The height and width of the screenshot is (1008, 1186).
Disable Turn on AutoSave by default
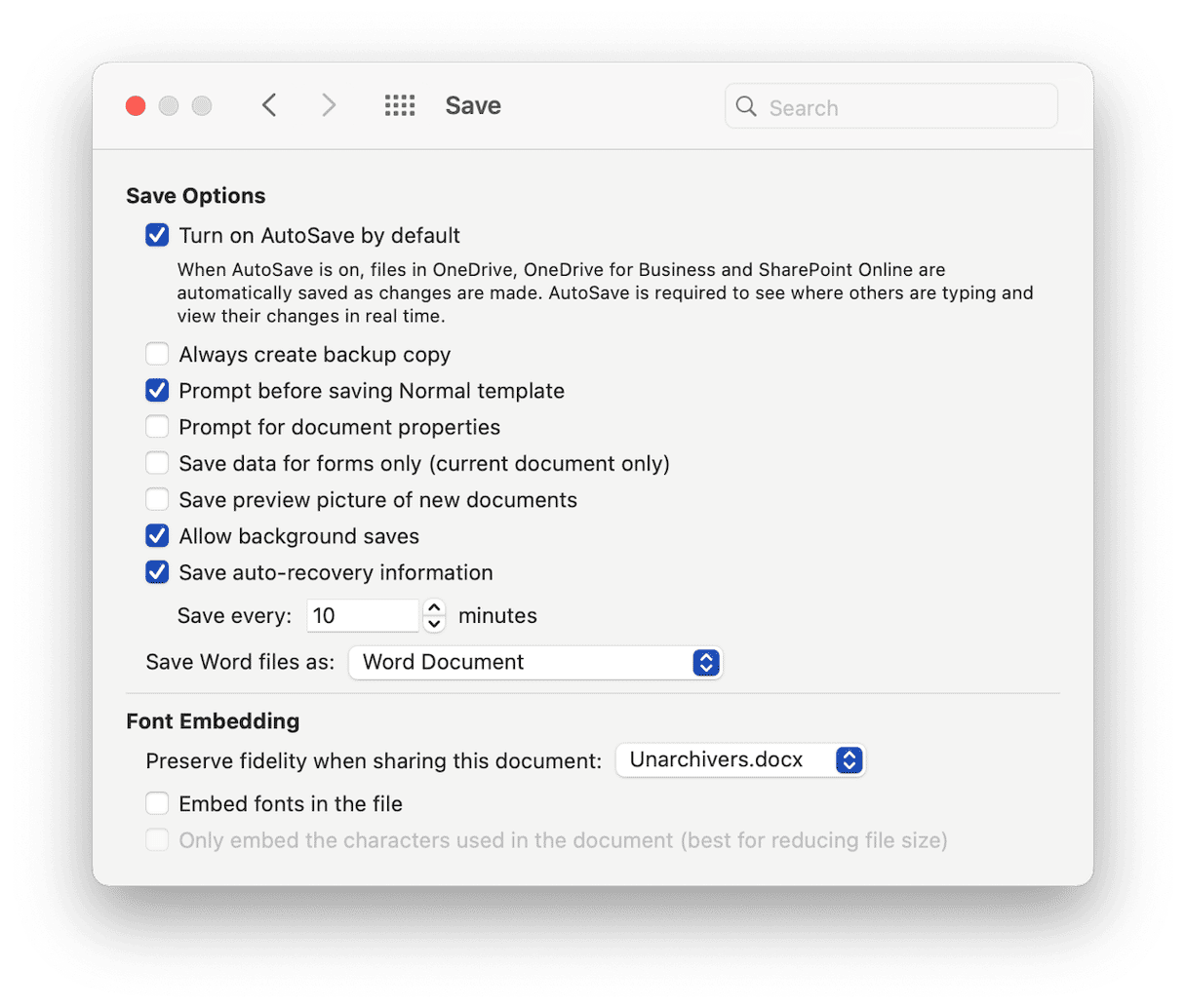pyautogui.click(x=157, y=235)
